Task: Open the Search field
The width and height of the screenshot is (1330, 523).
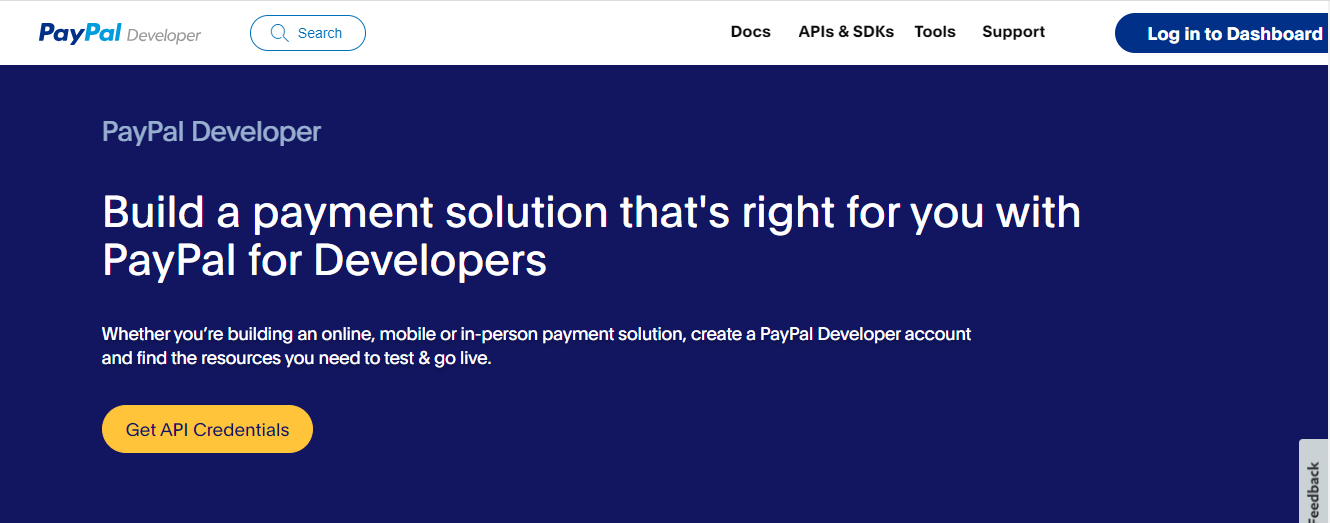Action: point(308,33)
